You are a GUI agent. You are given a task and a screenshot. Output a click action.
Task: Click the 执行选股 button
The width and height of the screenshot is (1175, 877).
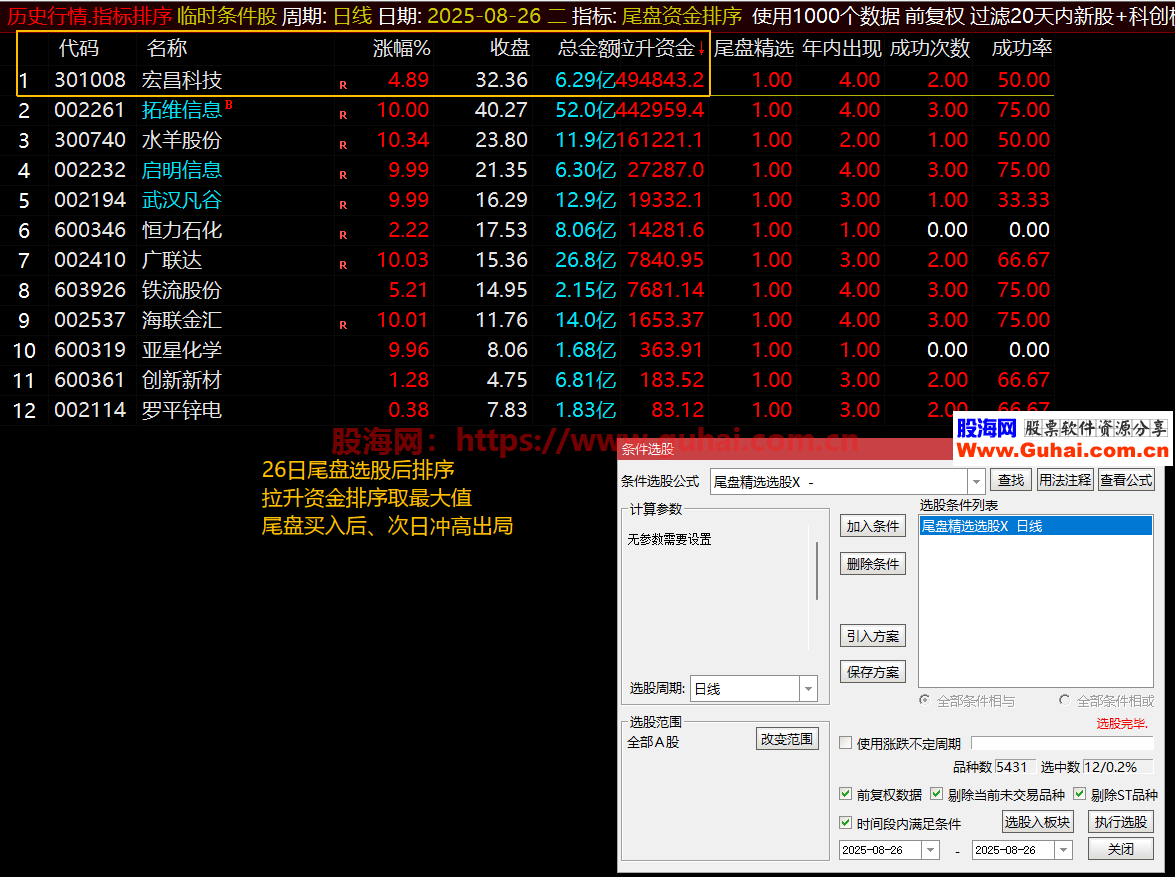(x=1121, y=822)
